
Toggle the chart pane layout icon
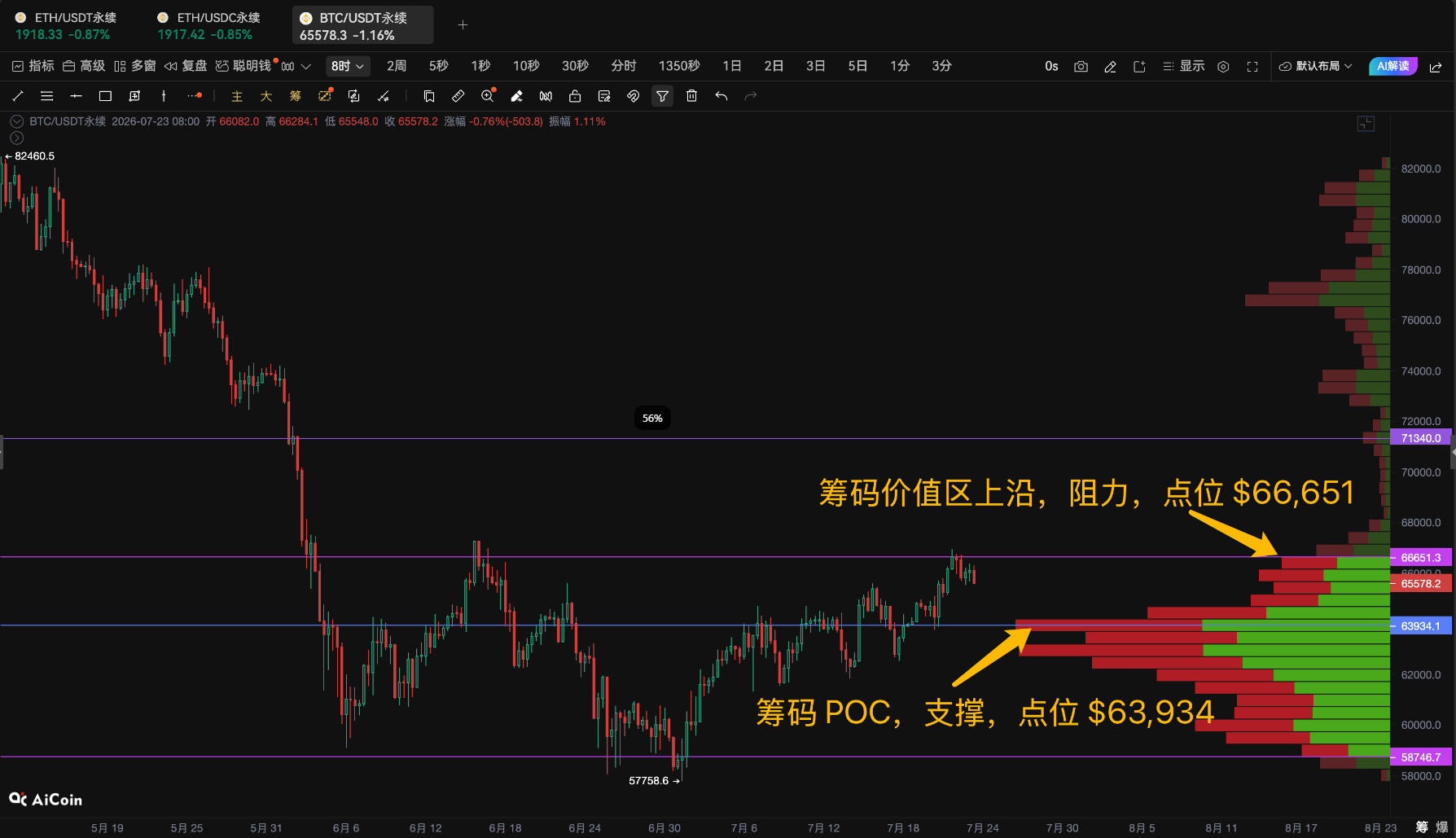pyautogui.click(x=1366, y=124)
